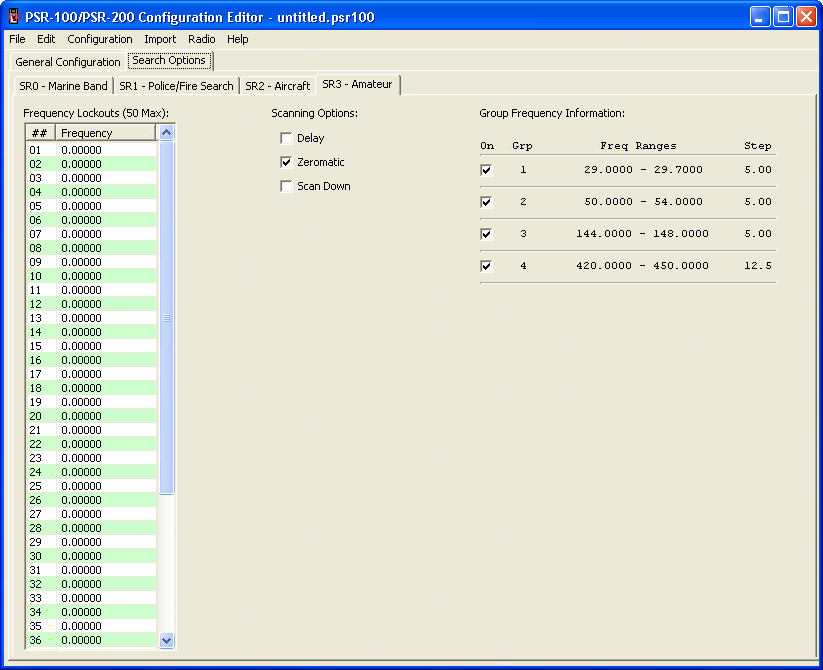Uncheck the Zeromatic checkbox
The height and width of the screenshot is (670, 823).
click(287, 162)
